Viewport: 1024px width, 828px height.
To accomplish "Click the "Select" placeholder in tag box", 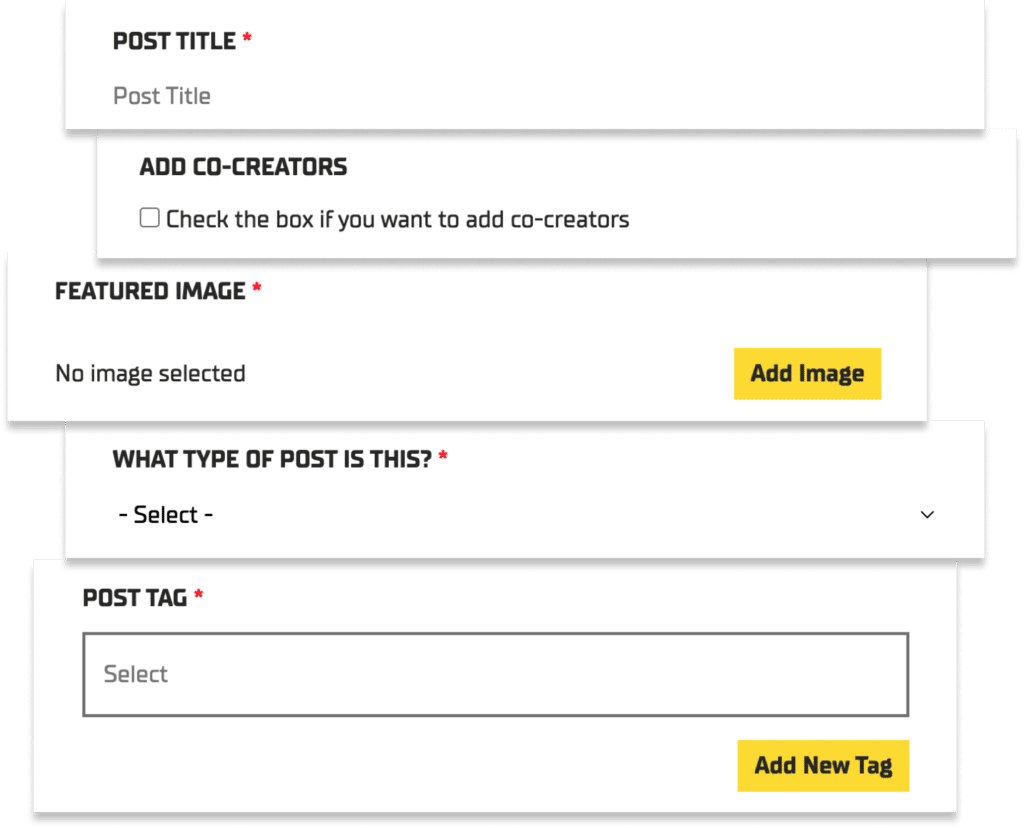I will click(136, 674).
